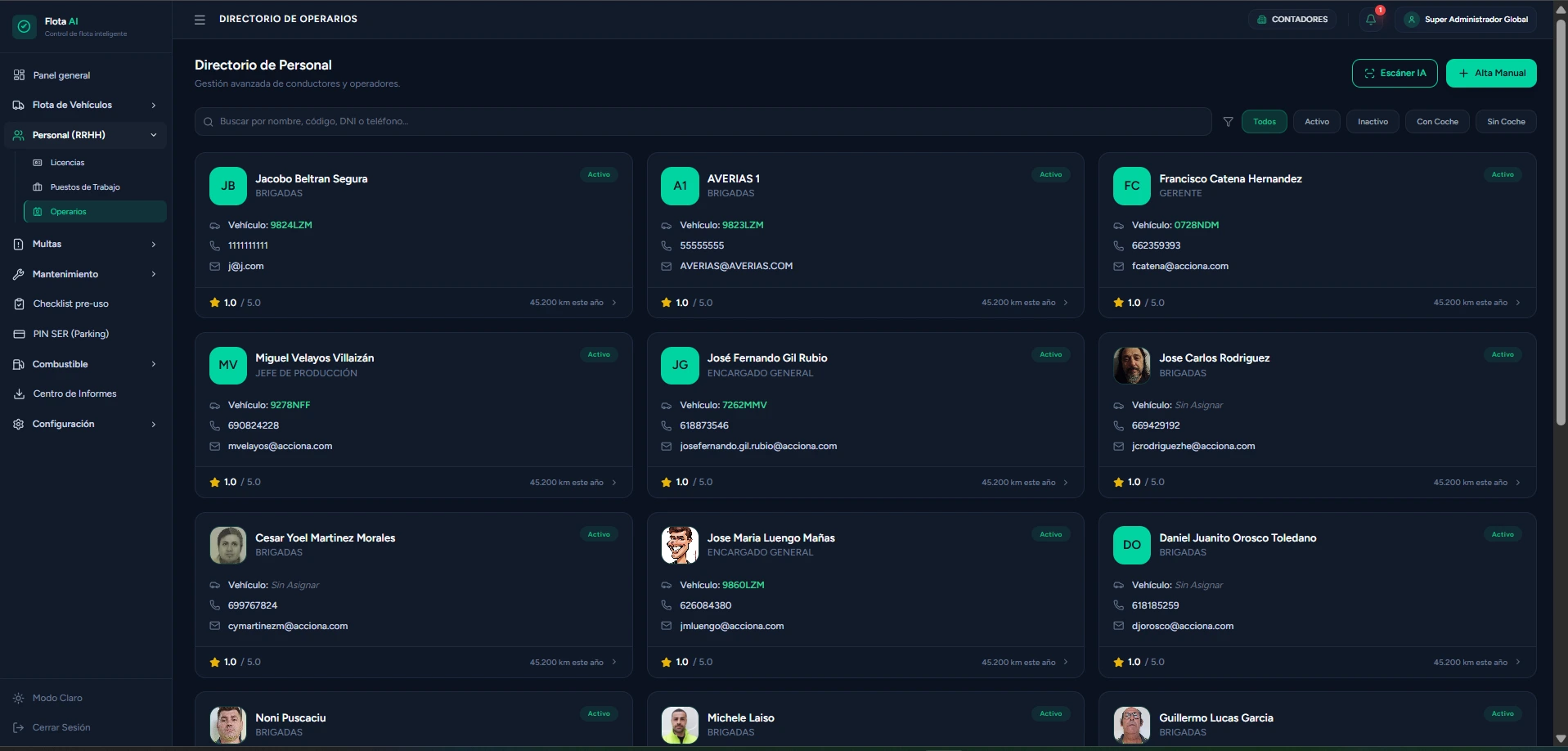This screenshot has width=1568, height=751.
Task: Click email fcatena@acciona.com
Action: tap(1179, 266)
